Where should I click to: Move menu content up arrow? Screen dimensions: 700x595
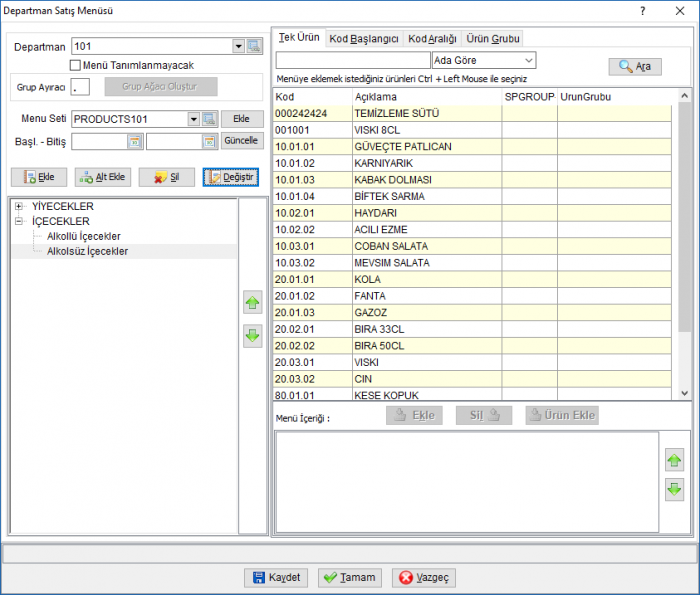(x=674, y=460)
